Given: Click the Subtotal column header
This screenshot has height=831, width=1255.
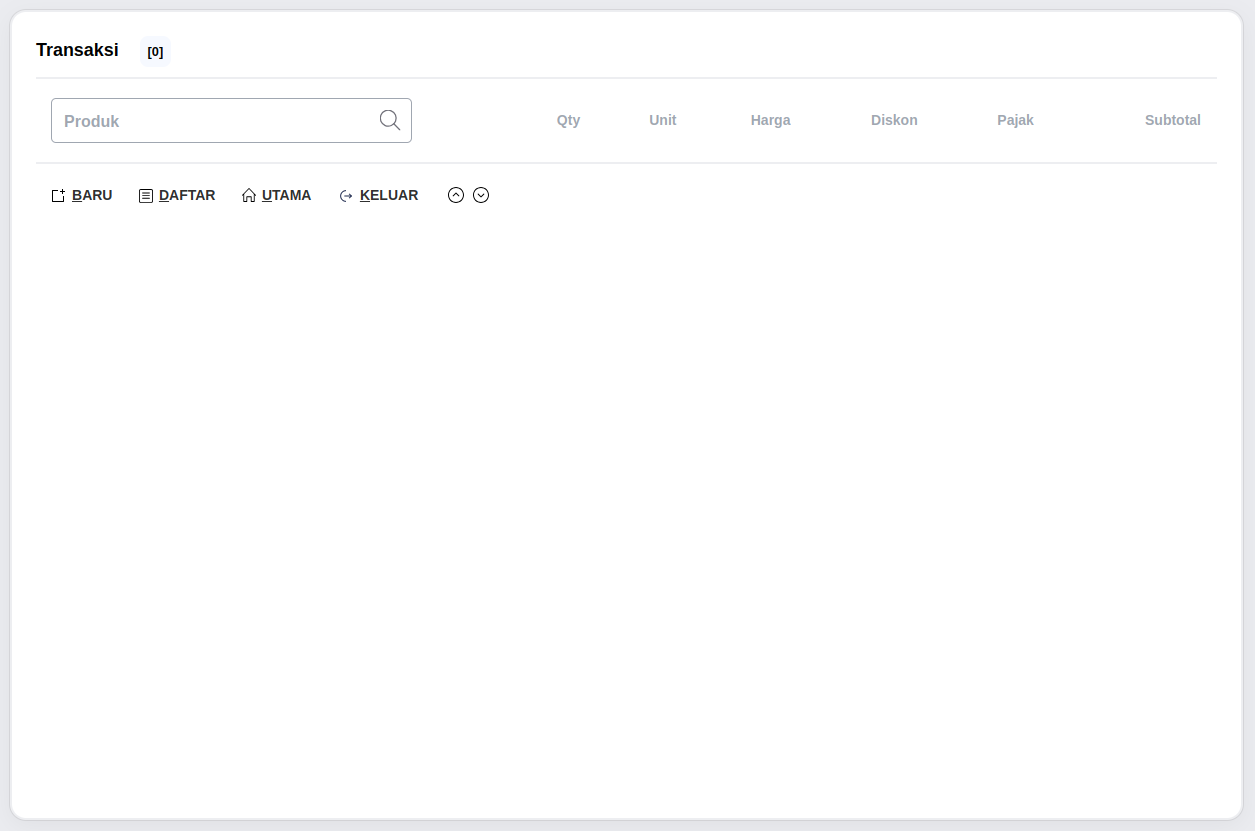Looking at the screenshot, I should [1172, 120].
